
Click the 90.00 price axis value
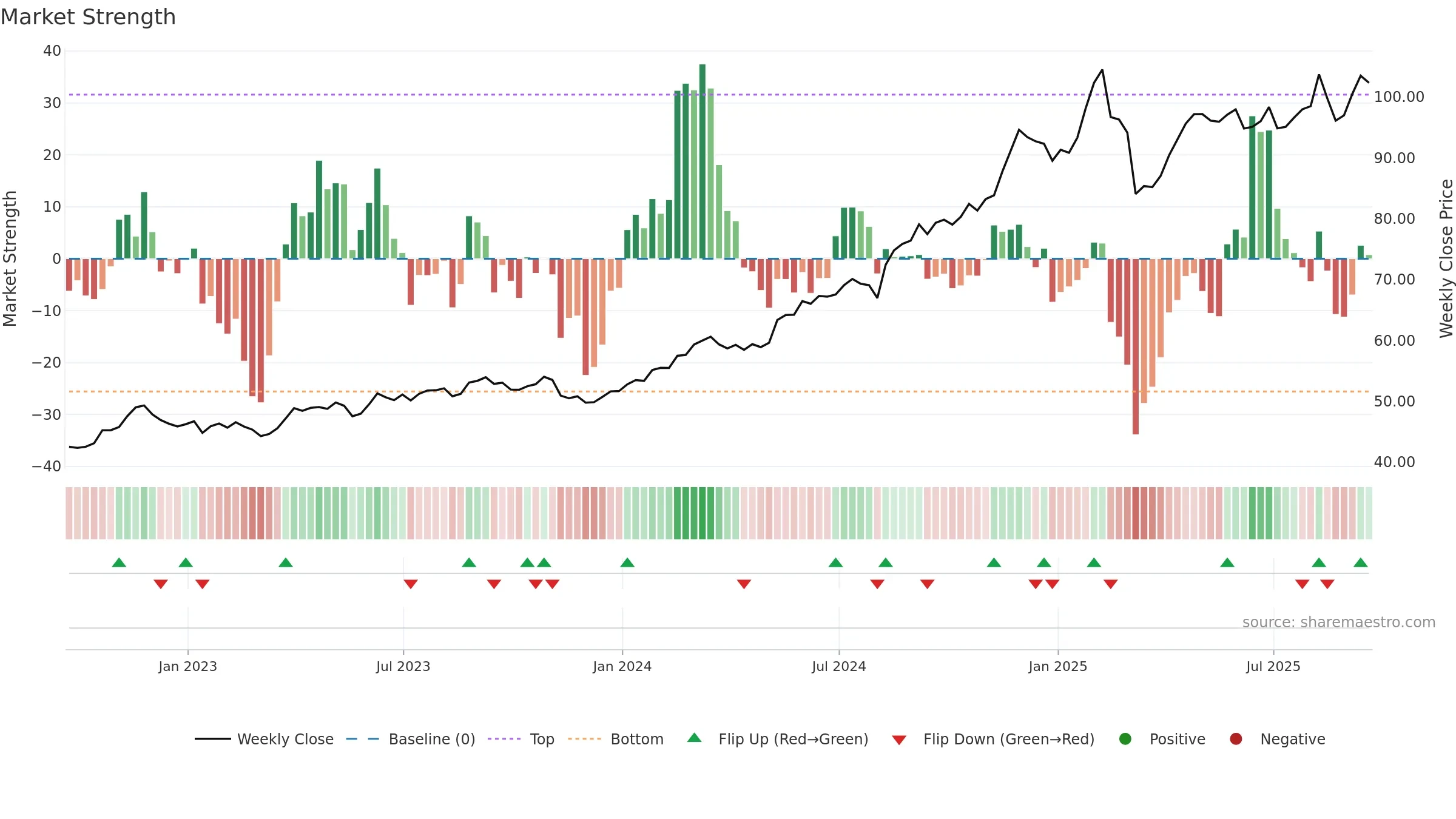pos(1394,158)
